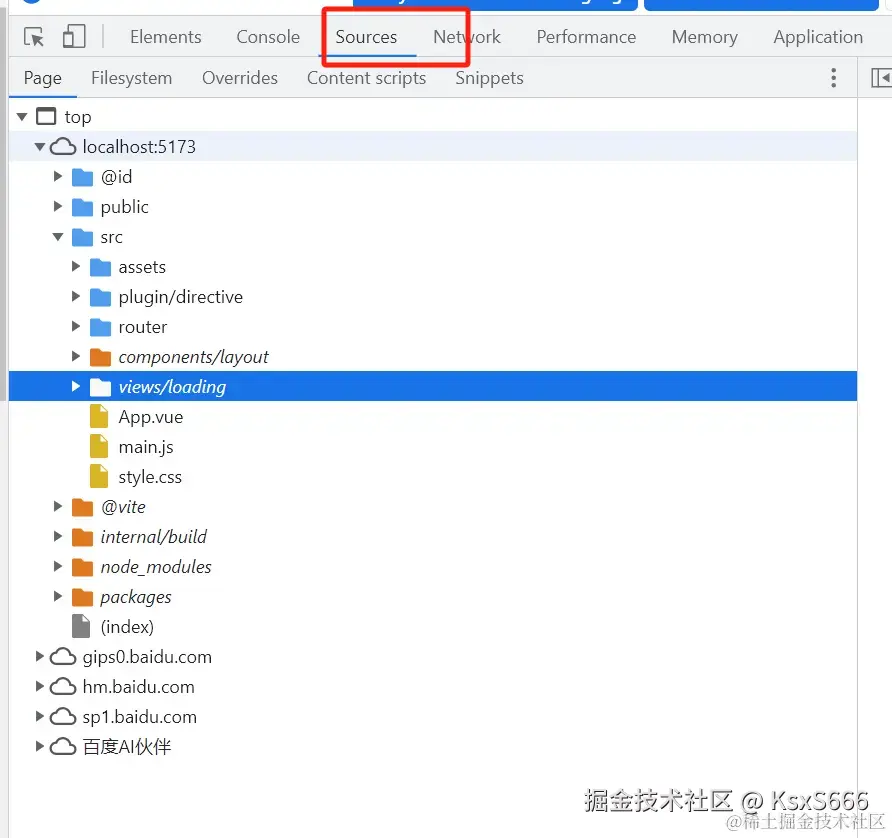The height and width of the screenshot is (838, 892).
Task: Click the hm.baidu.com cloud icon
Action: point(63,687)
